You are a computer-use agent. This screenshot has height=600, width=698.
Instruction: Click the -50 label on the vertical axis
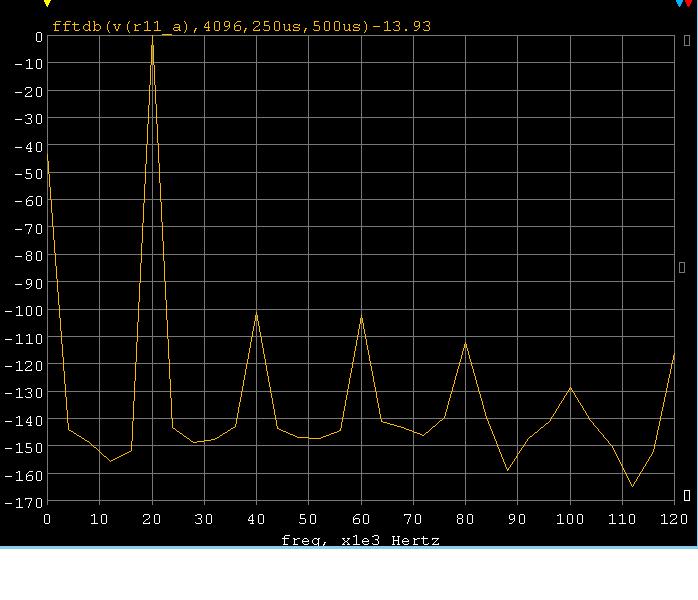click(28, 174)
